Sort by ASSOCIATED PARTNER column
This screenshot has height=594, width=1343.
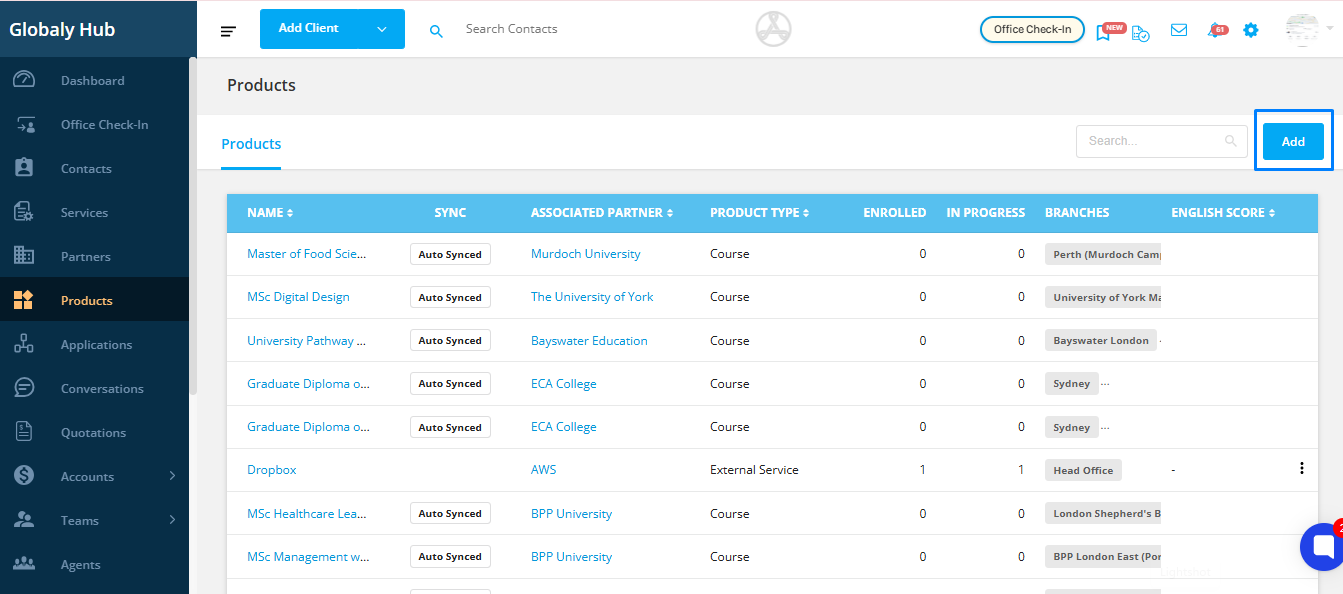click(602, 213)
